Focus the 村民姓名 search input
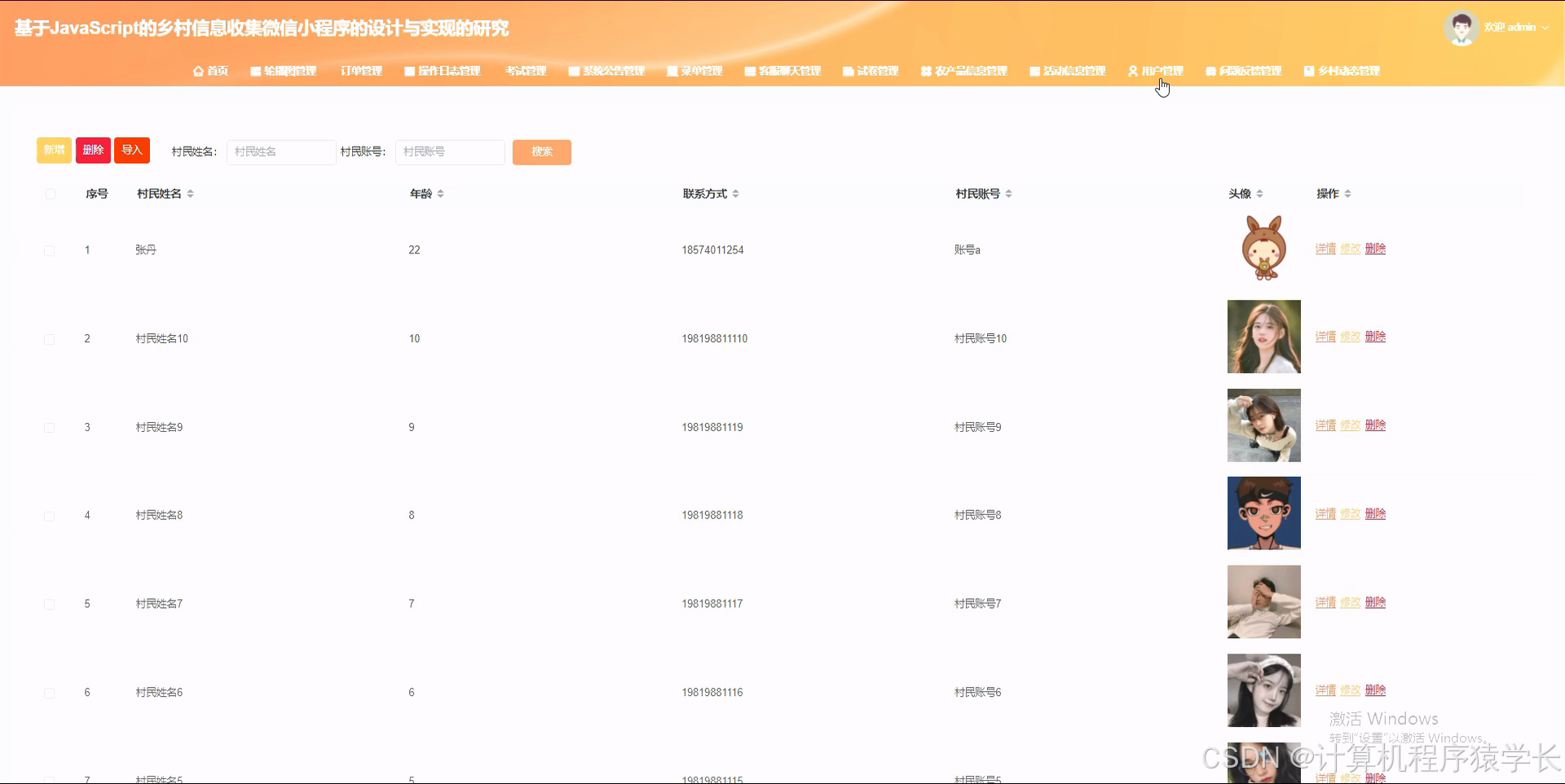Screen dimensions: 1565x784 (x=281, y=152)
